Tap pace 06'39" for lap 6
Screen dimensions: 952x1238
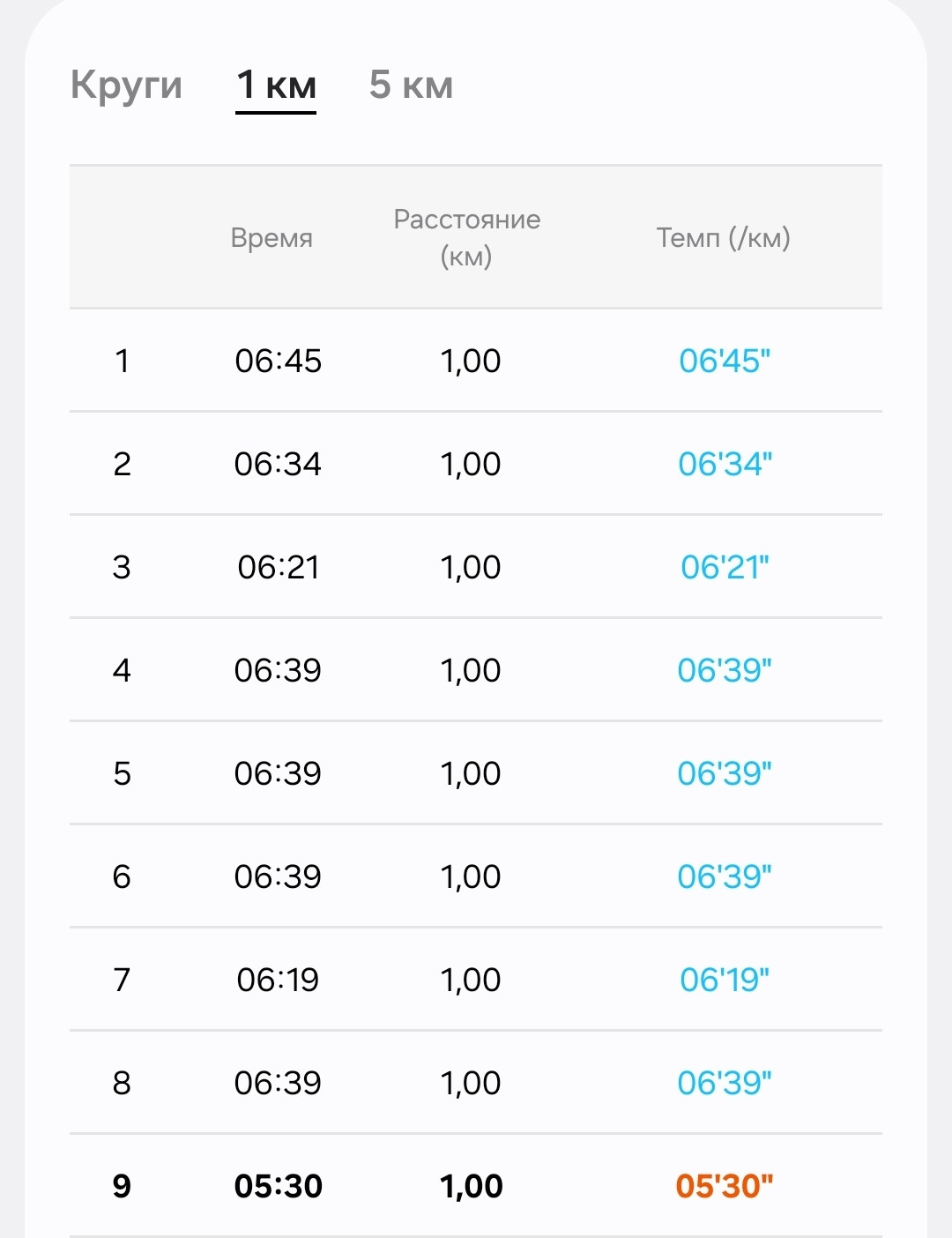coord(725,876)
